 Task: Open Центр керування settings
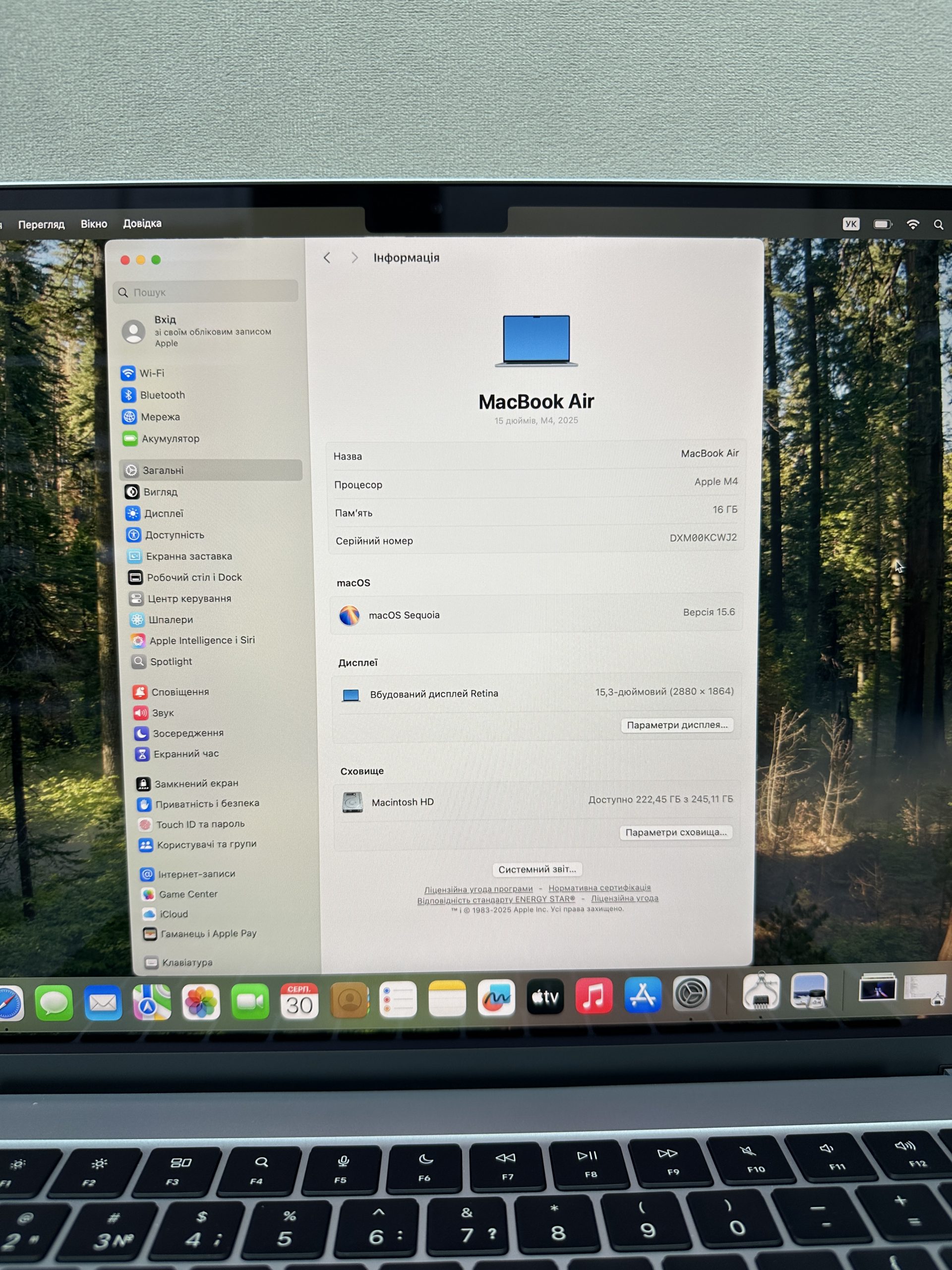point(180,599)
